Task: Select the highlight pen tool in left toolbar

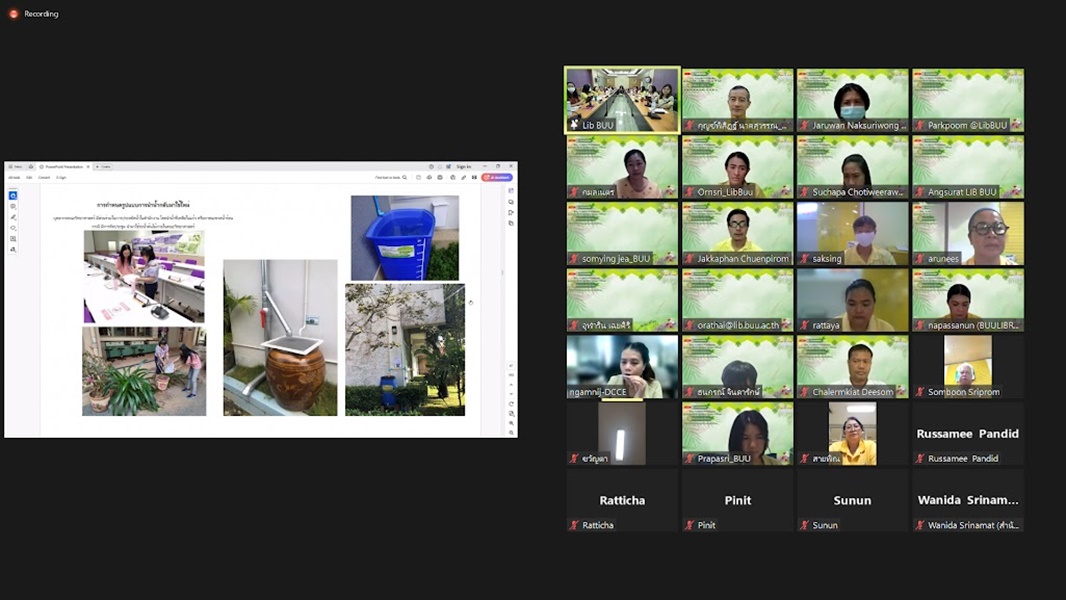Action: tap(13, 217)
